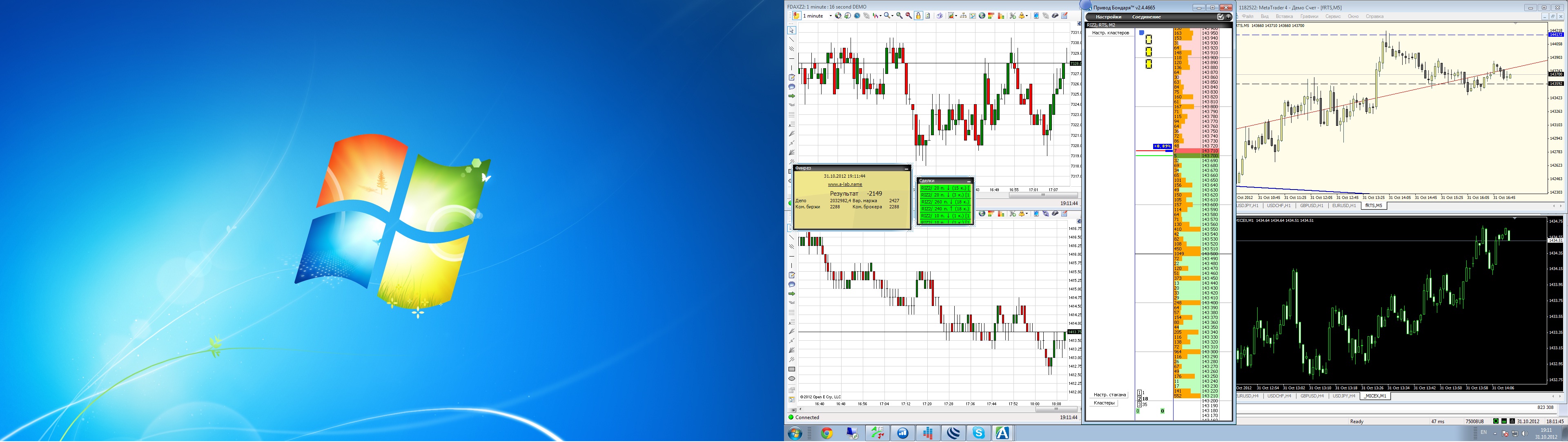Switch to GBPUSD,H4 chart tab
This screenshot has height=442, width=1568.
click(1312, 396)
